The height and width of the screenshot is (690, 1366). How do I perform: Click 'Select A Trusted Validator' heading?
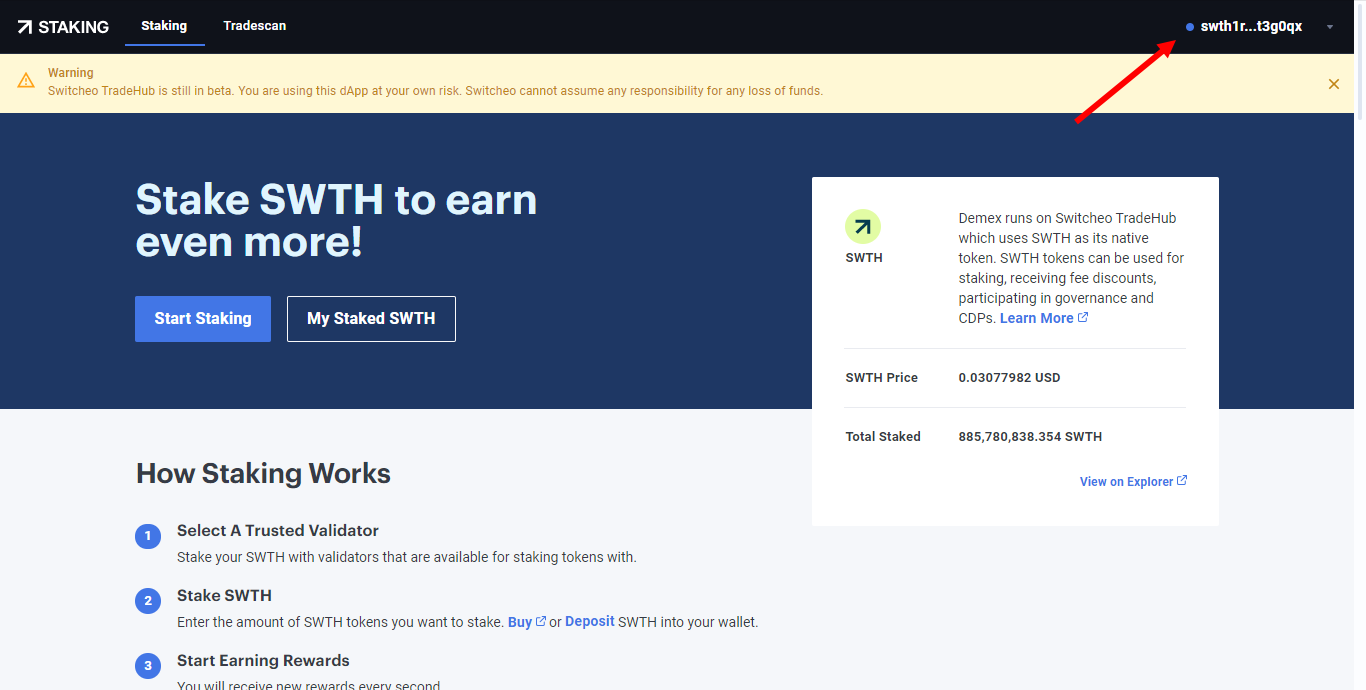(x=278, y=531)
